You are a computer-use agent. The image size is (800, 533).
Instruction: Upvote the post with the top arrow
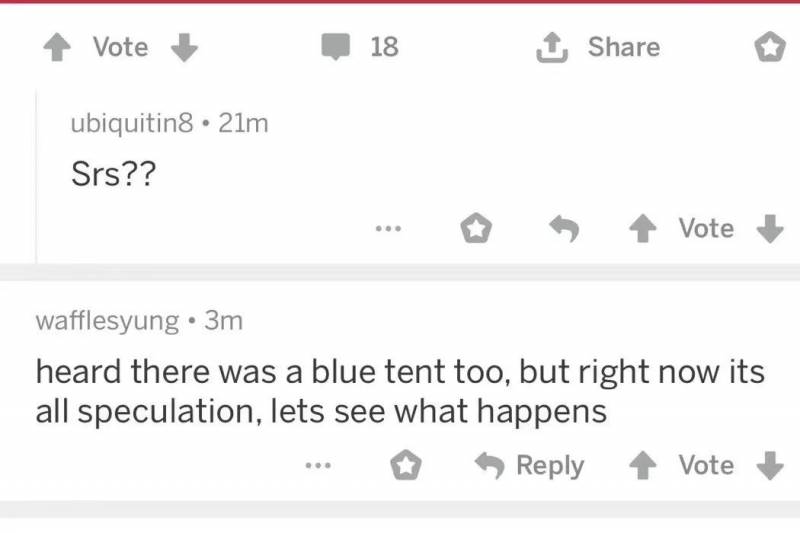[x=55, y=48]
